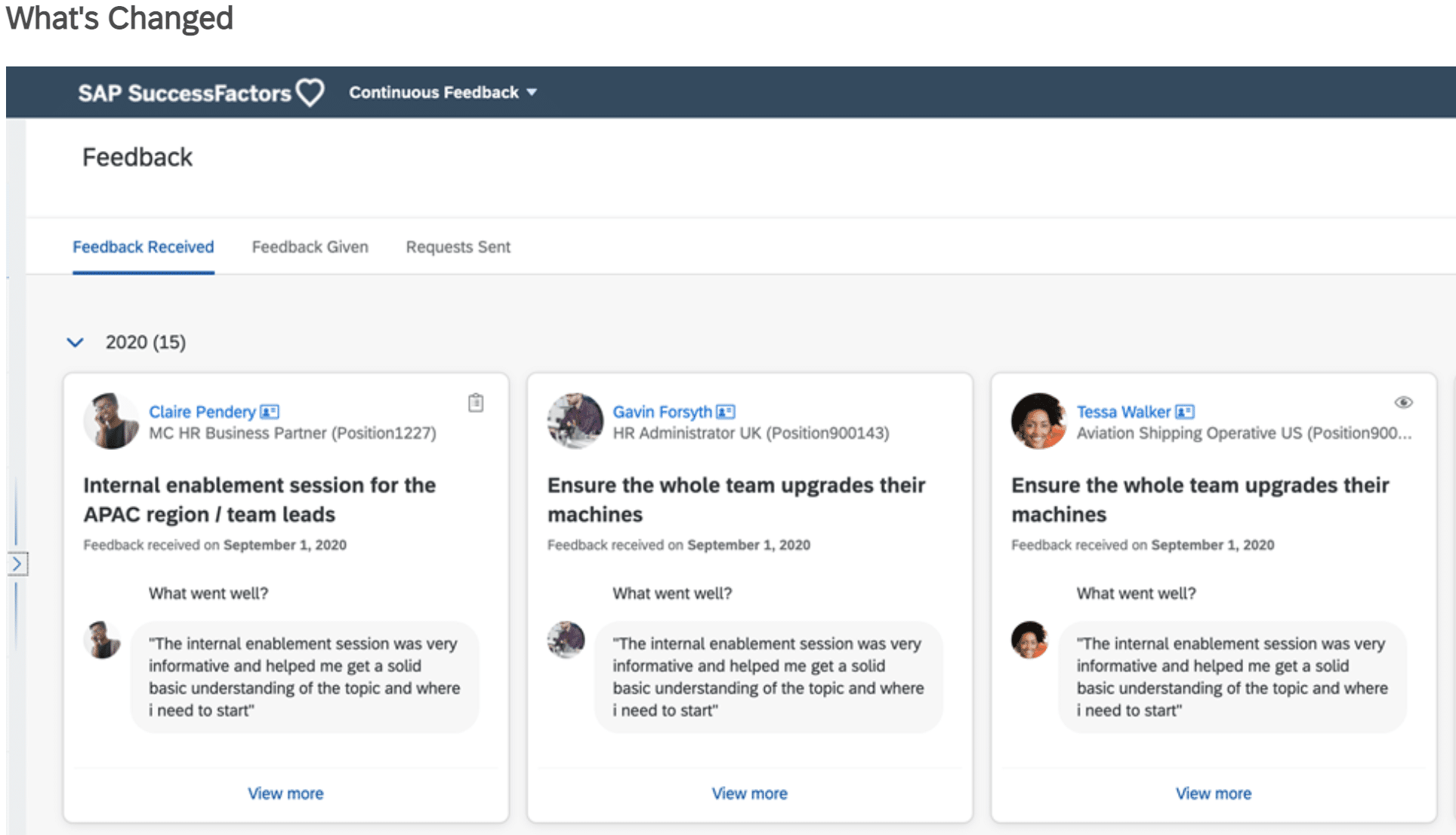Viewport: 1456px width, 835px height.
Task: Switch to the Requests Sent tab
Action: (458, 246)
